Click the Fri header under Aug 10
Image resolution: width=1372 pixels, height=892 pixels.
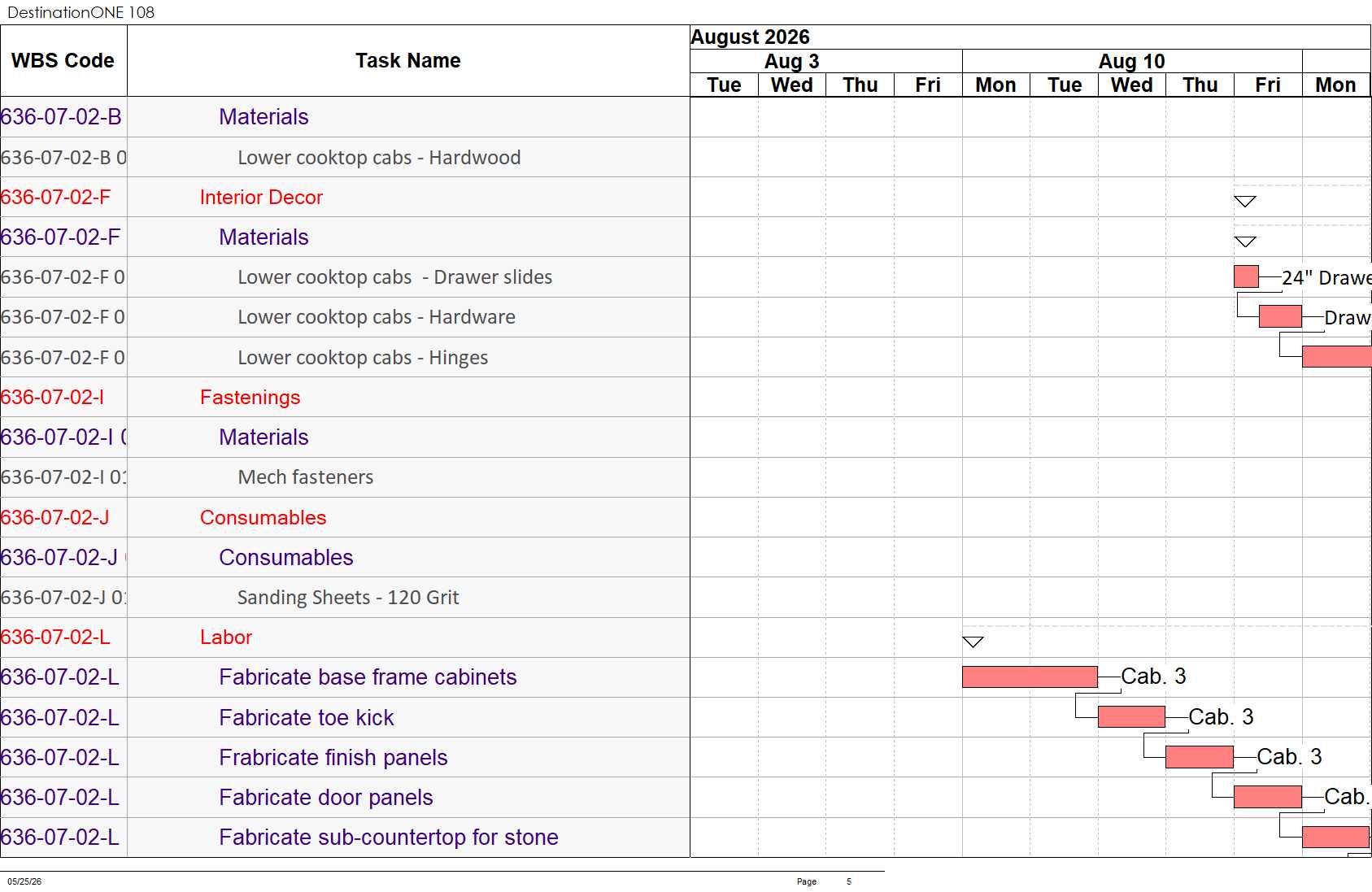(x=1268, y=85)
